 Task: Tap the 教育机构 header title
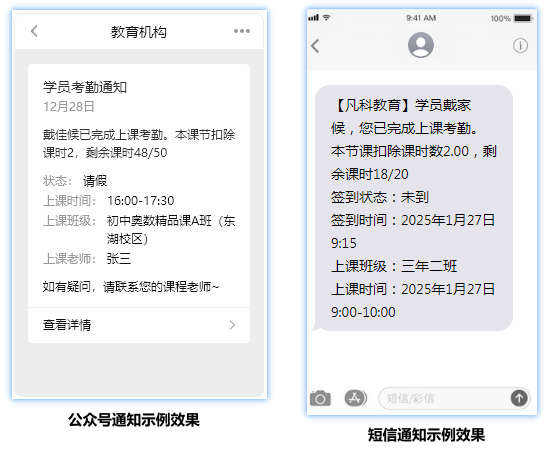click(139, 32)
